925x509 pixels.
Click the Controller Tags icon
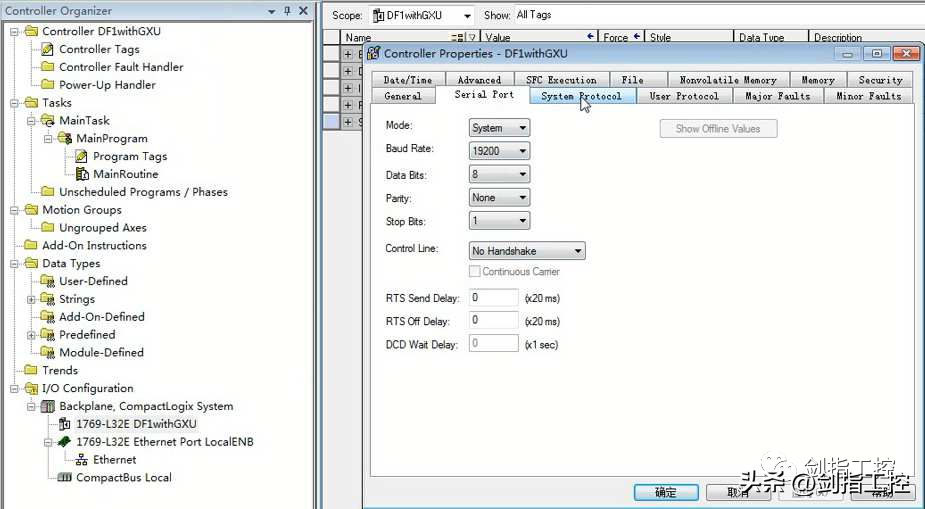click(48, 49)
